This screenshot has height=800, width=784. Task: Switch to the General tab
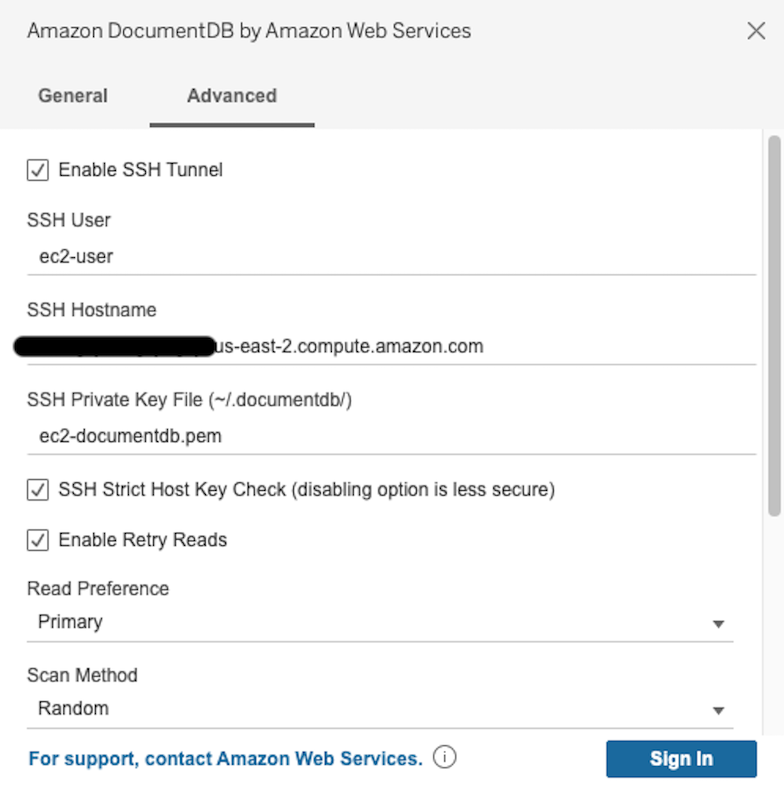point(72,96)
